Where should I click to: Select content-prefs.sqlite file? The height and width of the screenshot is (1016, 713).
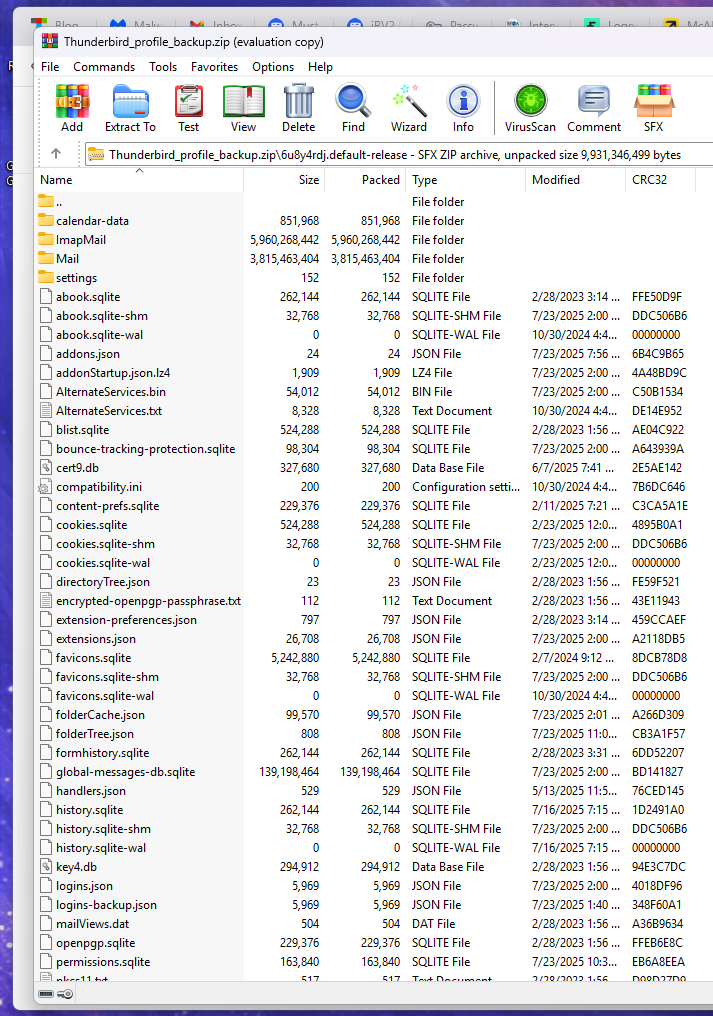[x=99, y=505]
